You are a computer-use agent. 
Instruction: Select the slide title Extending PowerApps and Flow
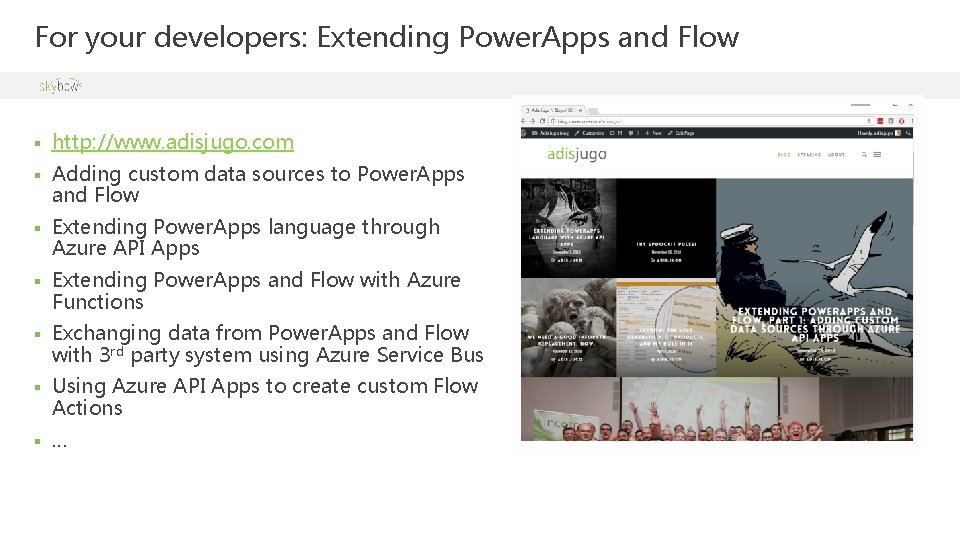(387, 37)
